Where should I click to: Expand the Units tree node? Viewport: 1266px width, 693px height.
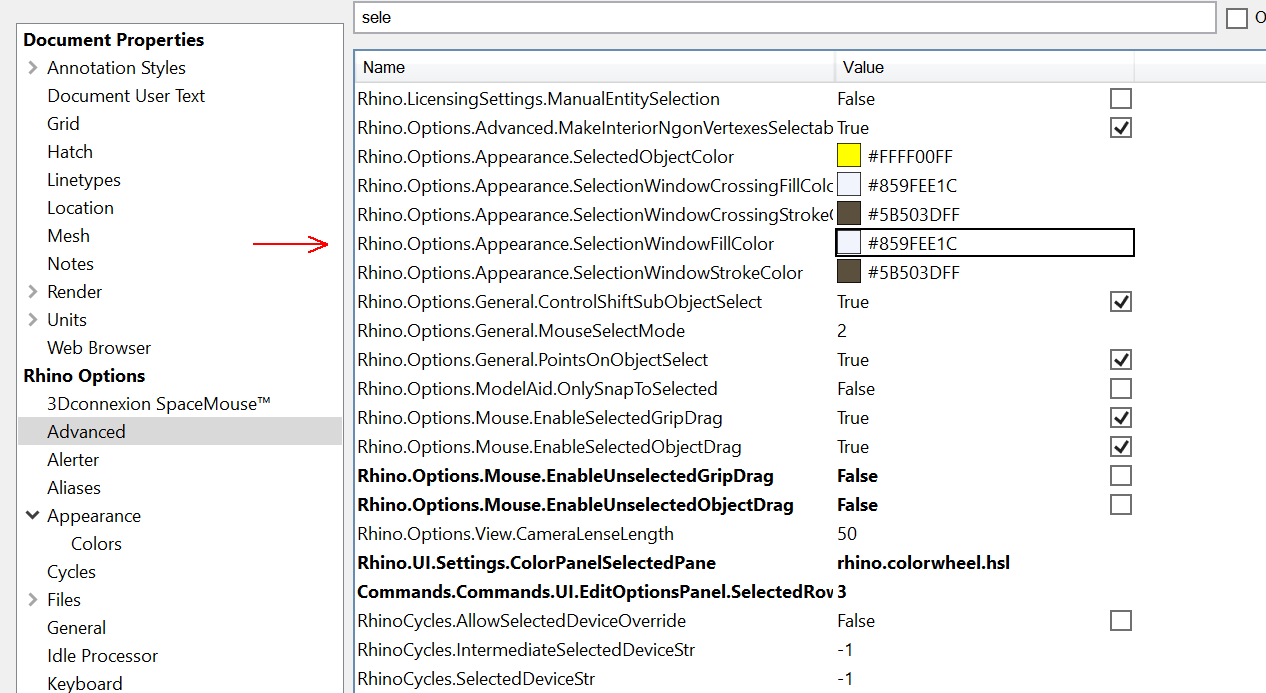click(33, 320)
